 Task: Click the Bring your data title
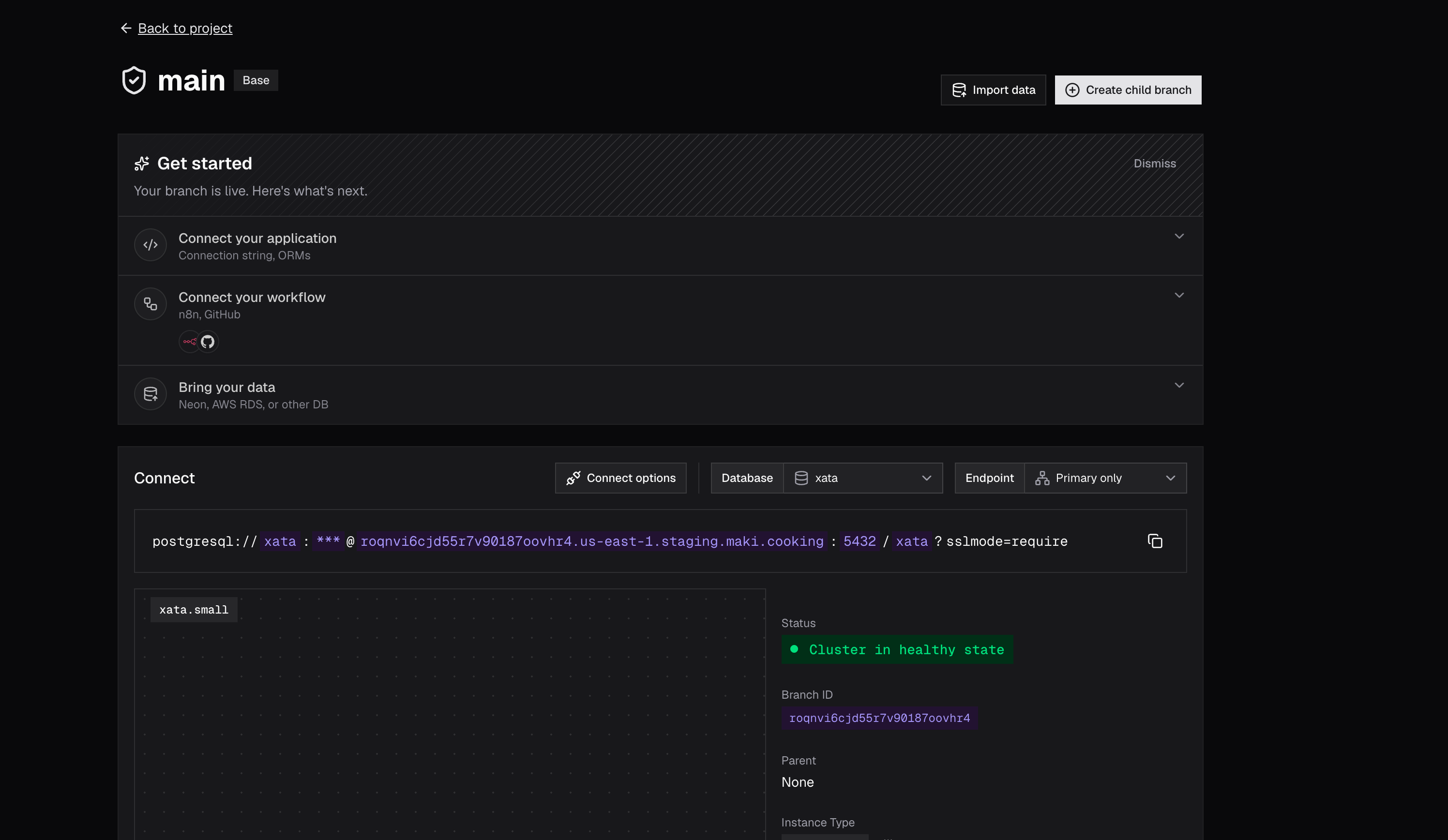coord(227,387)
